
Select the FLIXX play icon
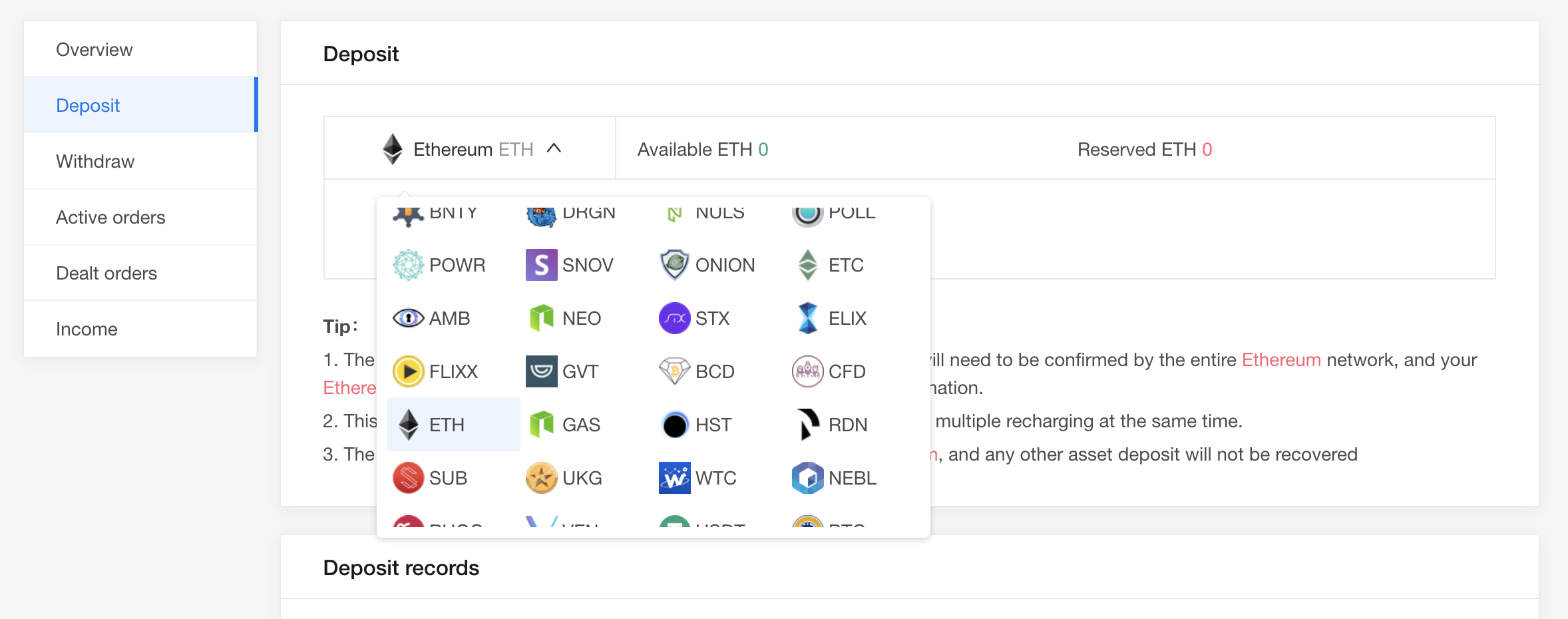(x=408, y=371)
